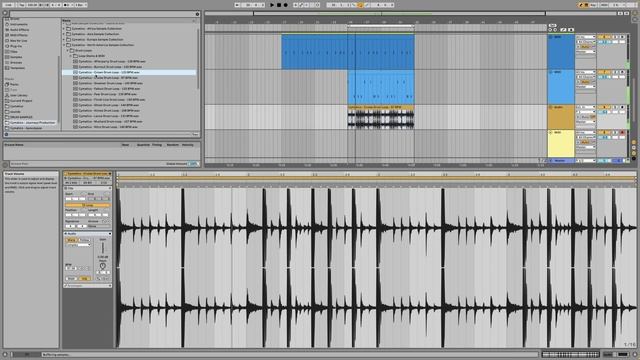Image resolution: width=640 pixels, height=360 pixels.
Task: Collapse the Drum Loops folder
Action: [x=68, y=51]
